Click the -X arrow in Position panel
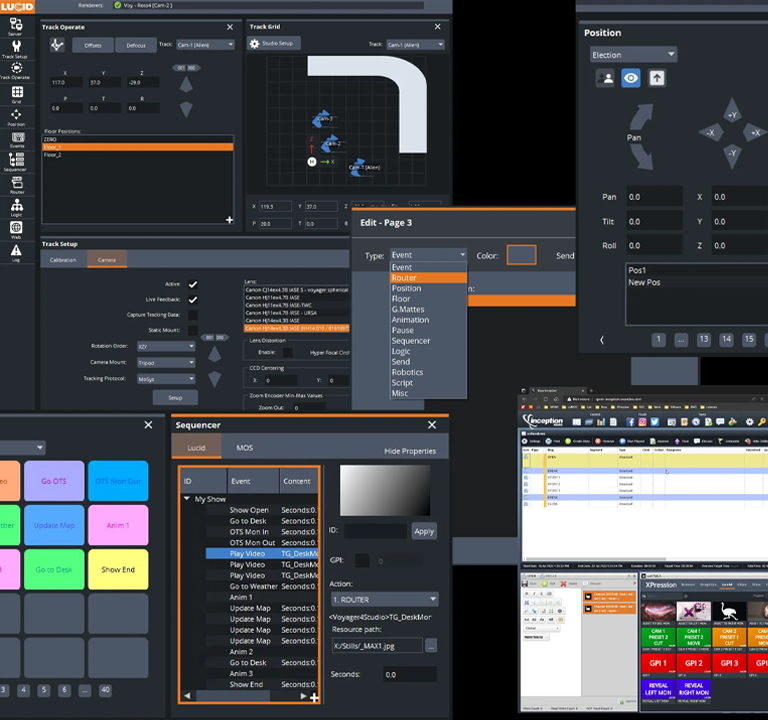The width and height of the screenshot is (768, 720). (x=711, y=133)
